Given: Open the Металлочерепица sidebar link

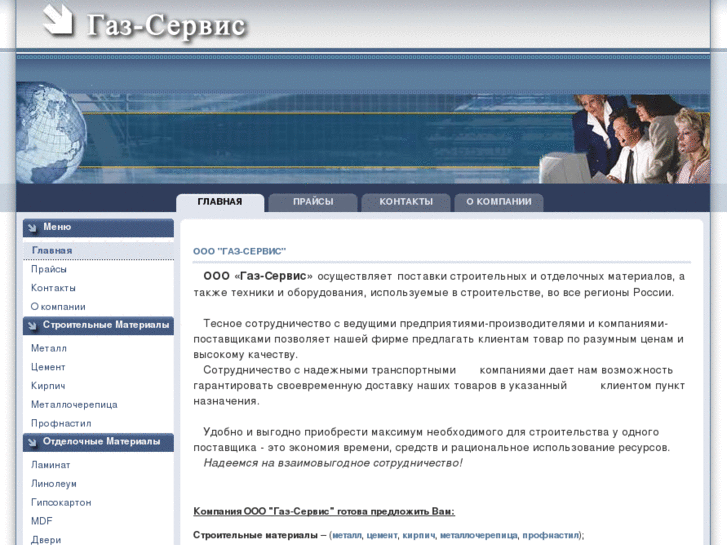Looking at the screenshot, I should click(74, 405).
